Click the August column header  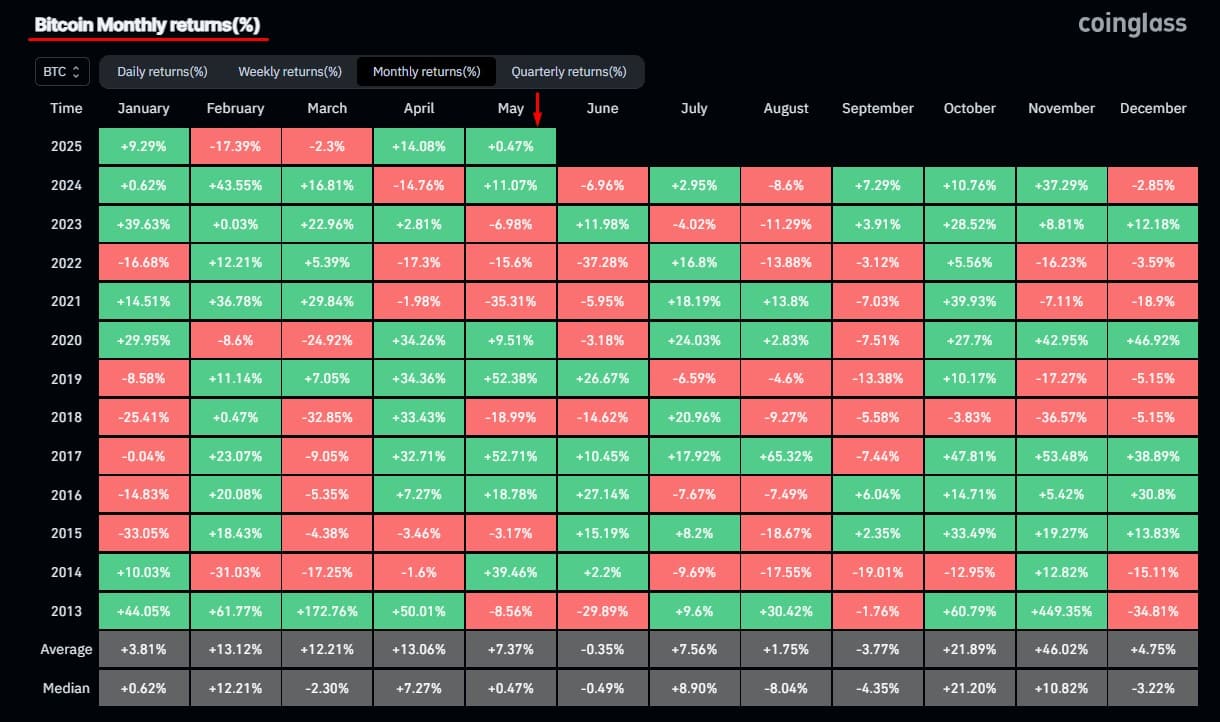[786, 108]
